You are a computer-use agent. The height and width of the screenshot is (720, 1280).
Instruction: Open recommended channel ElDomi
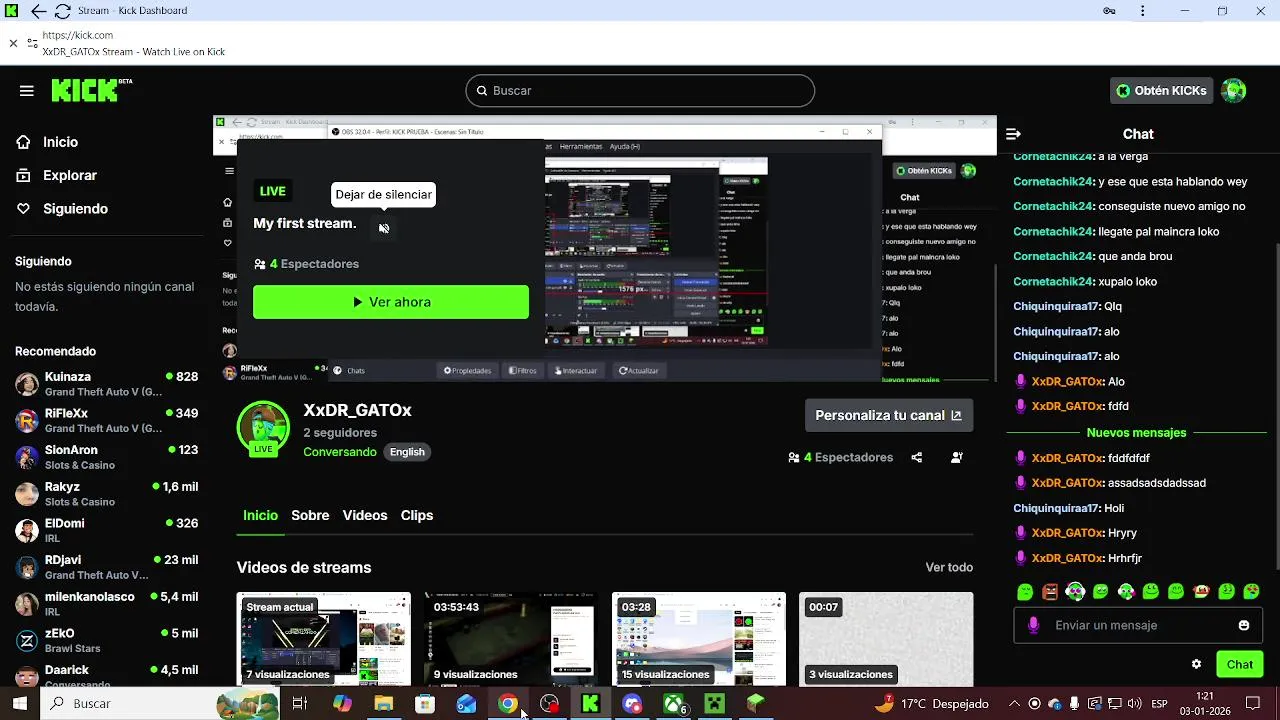click(x=107, y=530)
